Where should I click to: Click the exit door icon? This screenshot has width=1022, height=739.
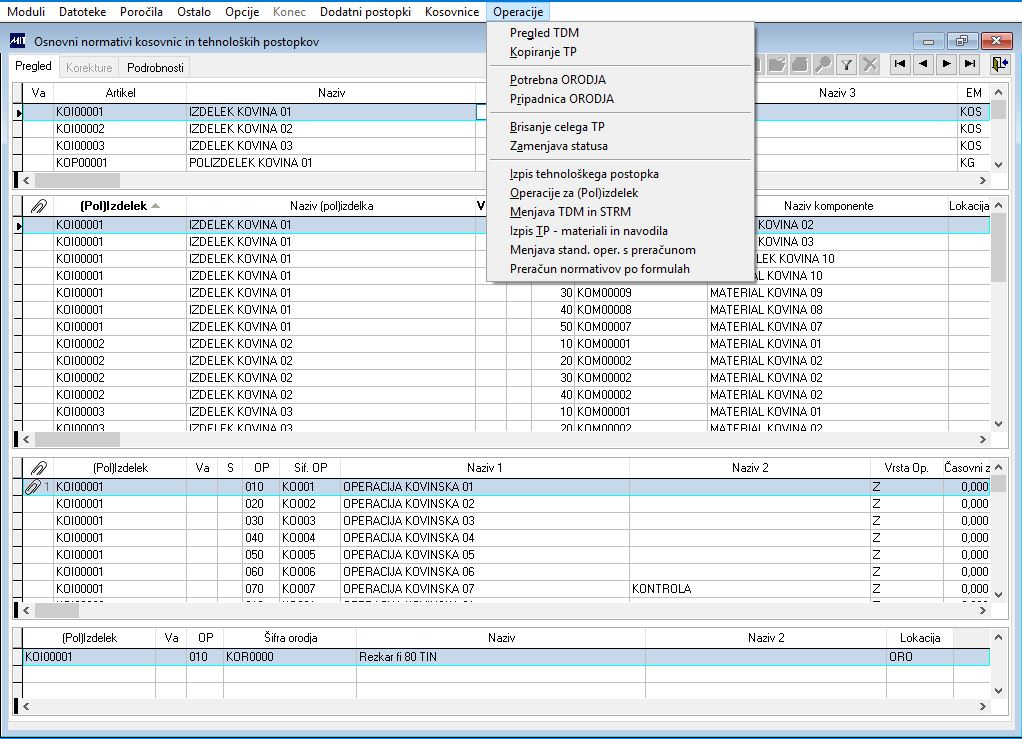999,64
